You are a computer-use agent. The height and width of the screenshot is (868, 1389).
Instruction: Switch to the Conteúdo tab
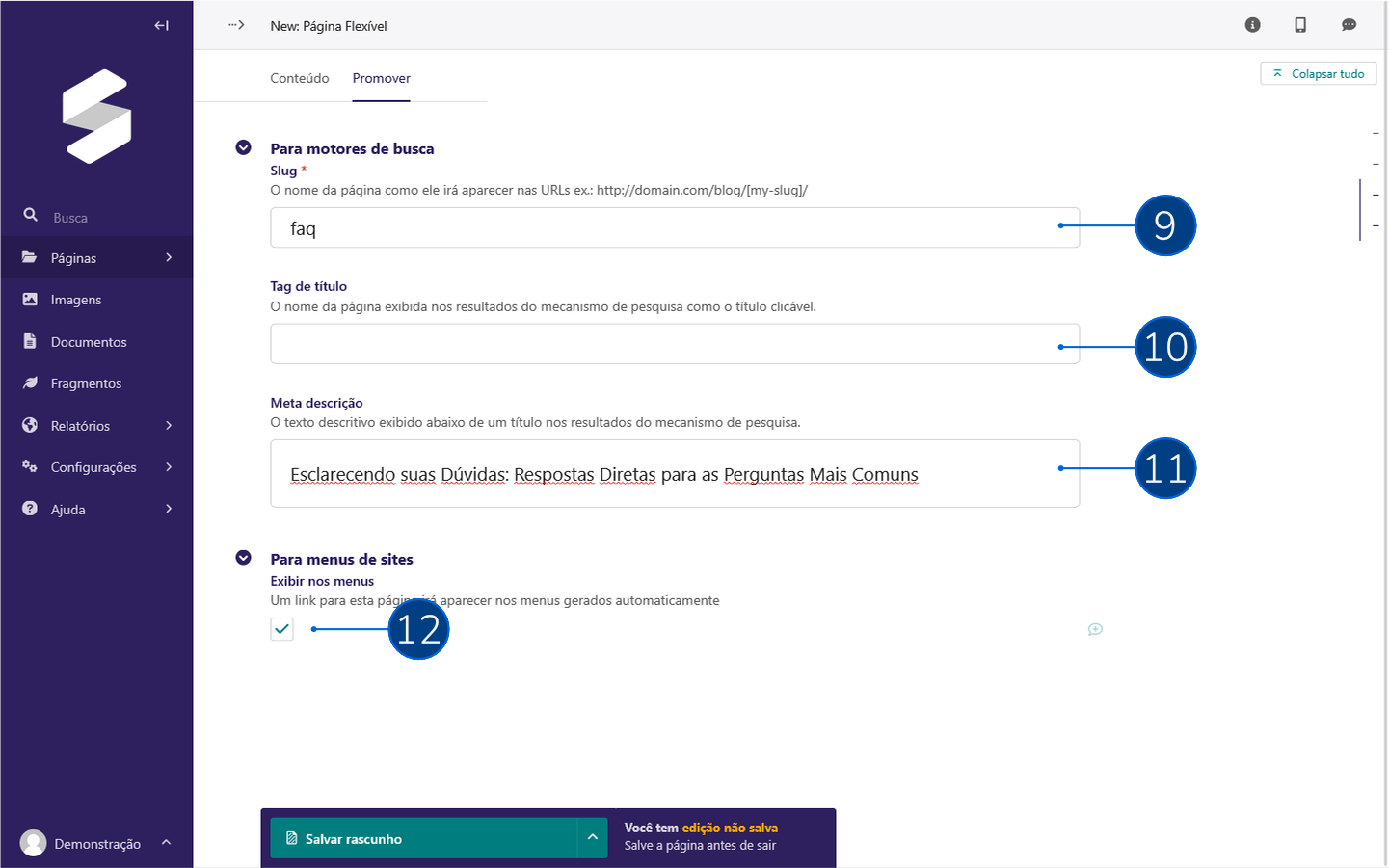[299, 78]
